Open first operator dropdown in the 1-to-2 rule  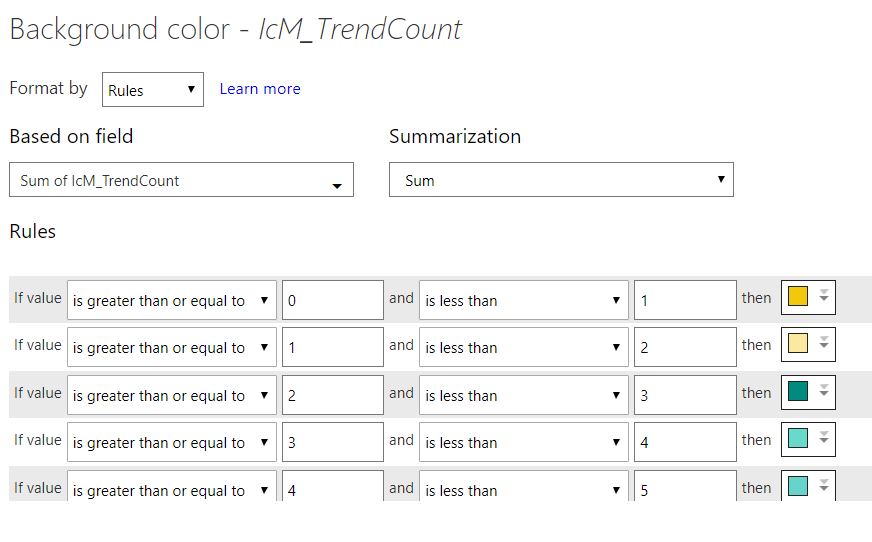tap(172, 347)
